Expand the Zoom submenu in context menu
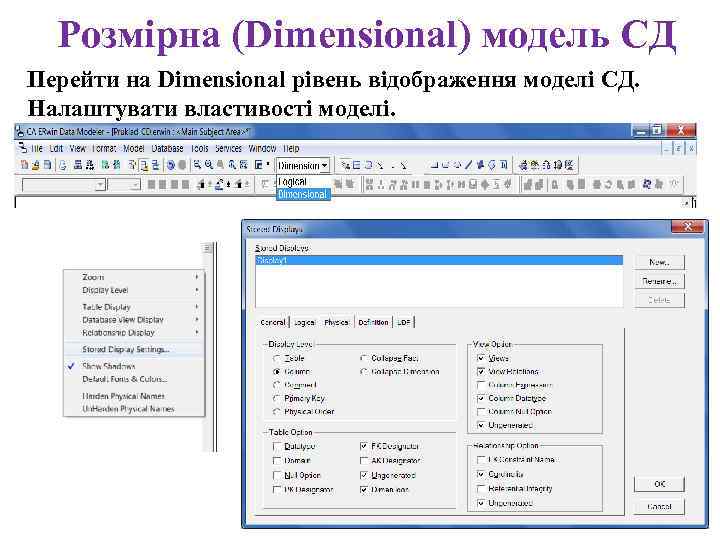This screenshot has width=720, height=540. click(134, 277)
